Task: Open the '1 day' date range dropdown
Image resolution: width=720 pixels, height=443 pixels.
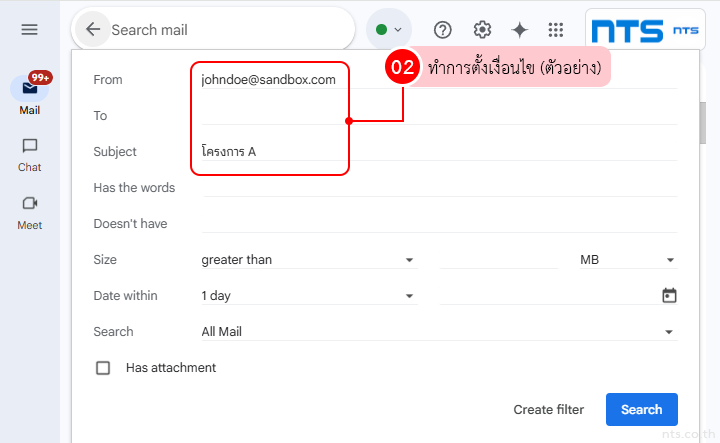Action: [x=308, y=296]
